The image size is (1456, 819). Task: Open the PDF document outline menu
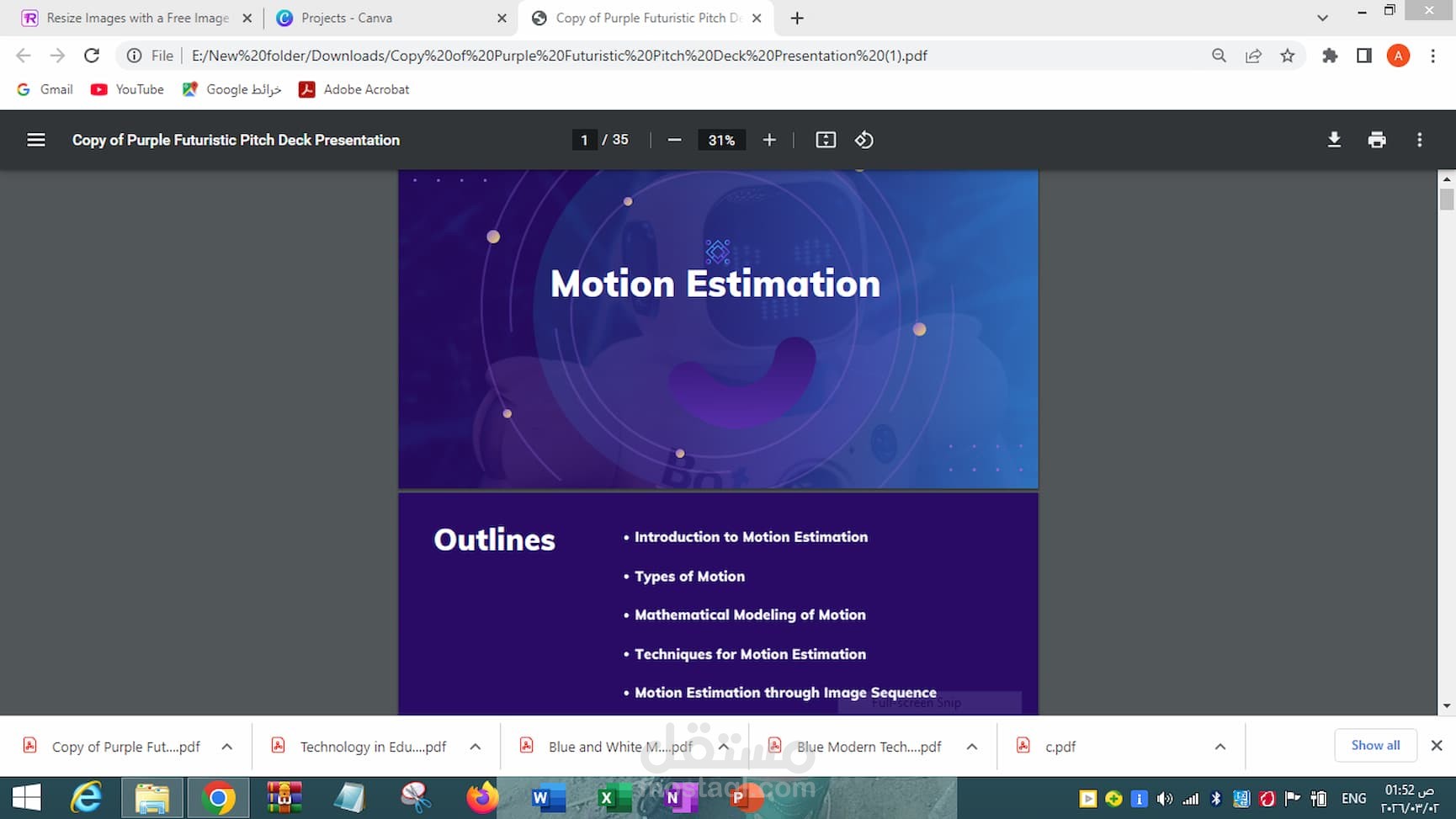[35, 140]
